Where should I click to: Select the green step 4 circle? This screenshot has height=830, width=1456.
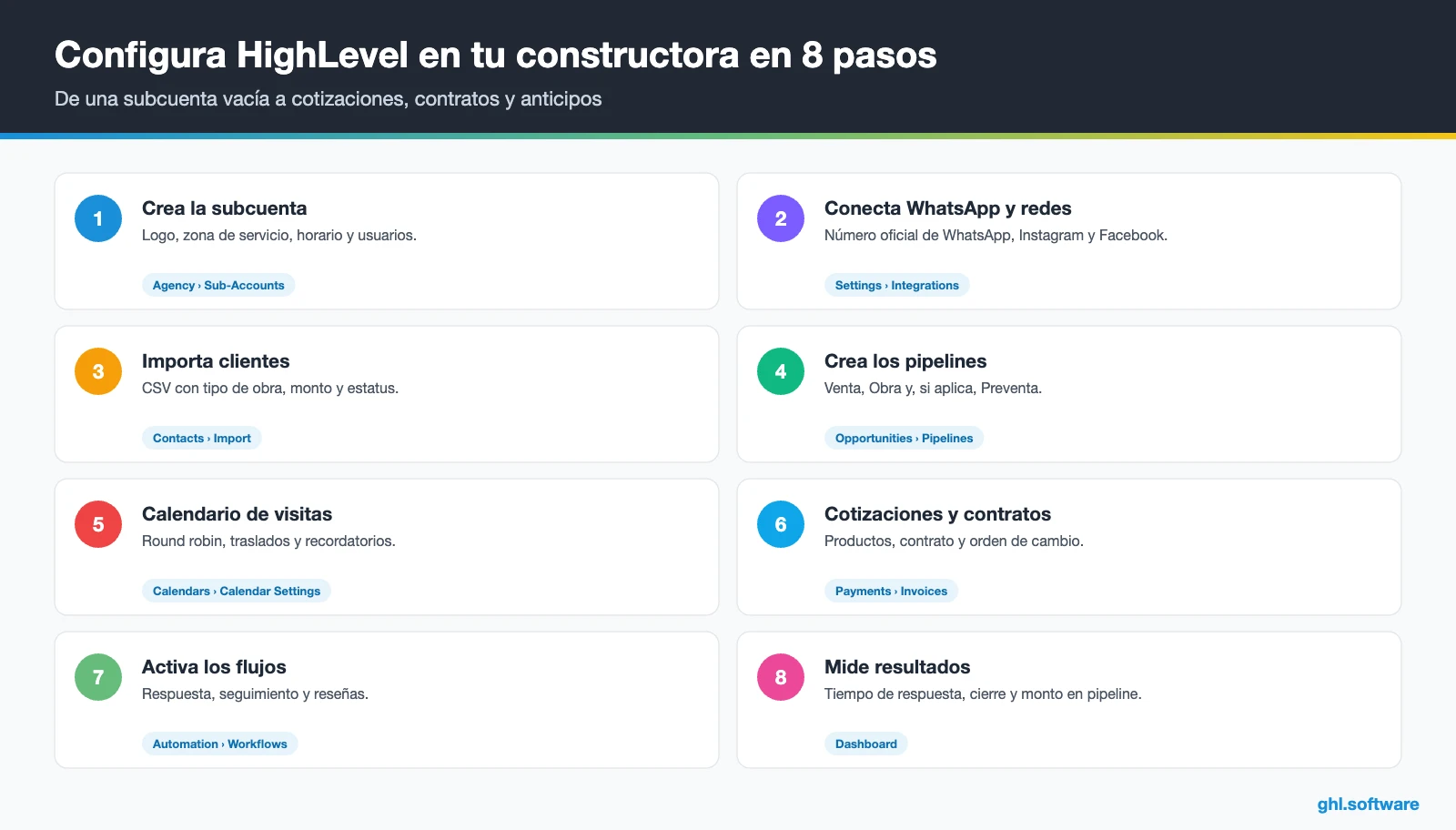click(781, 371)
